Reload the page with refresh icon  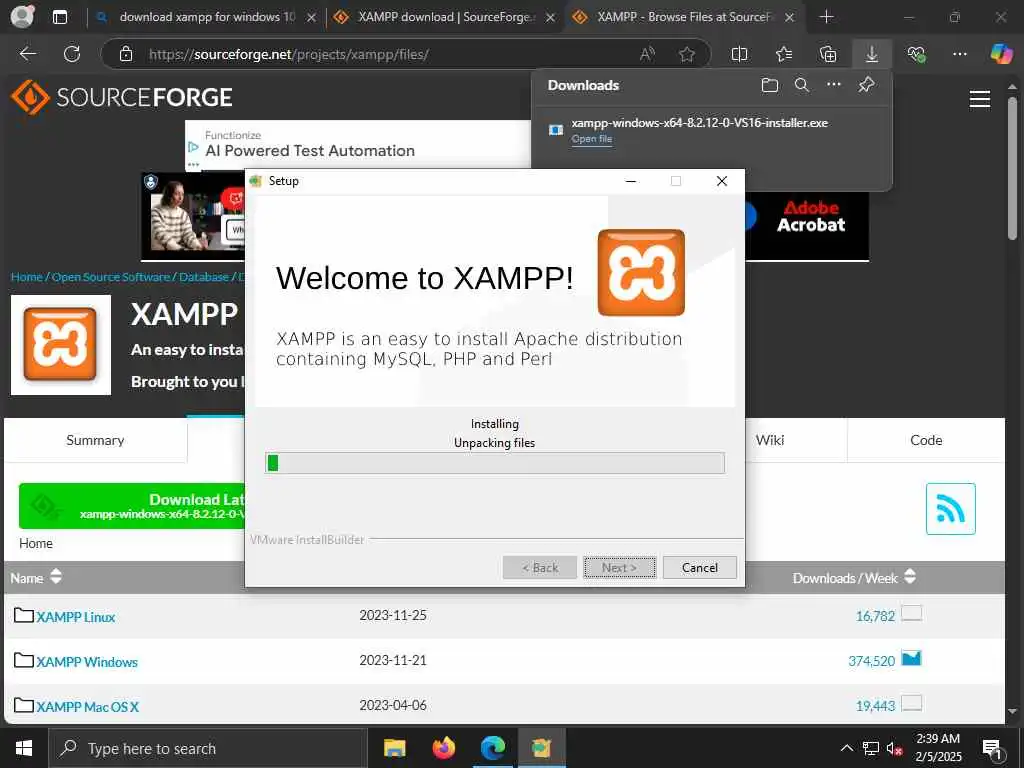click(72, 54)
